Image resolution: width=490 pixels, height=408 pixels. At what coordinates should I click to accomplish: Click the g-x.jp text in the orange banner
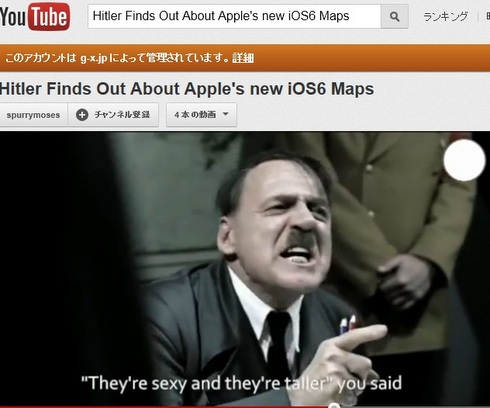coord(94,58)
